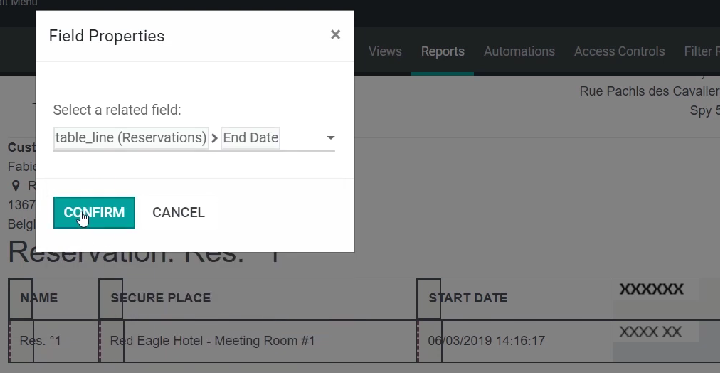Open the Reports tab
The height and width of the screenshot is (373, 720).
[x=443, y=51]
